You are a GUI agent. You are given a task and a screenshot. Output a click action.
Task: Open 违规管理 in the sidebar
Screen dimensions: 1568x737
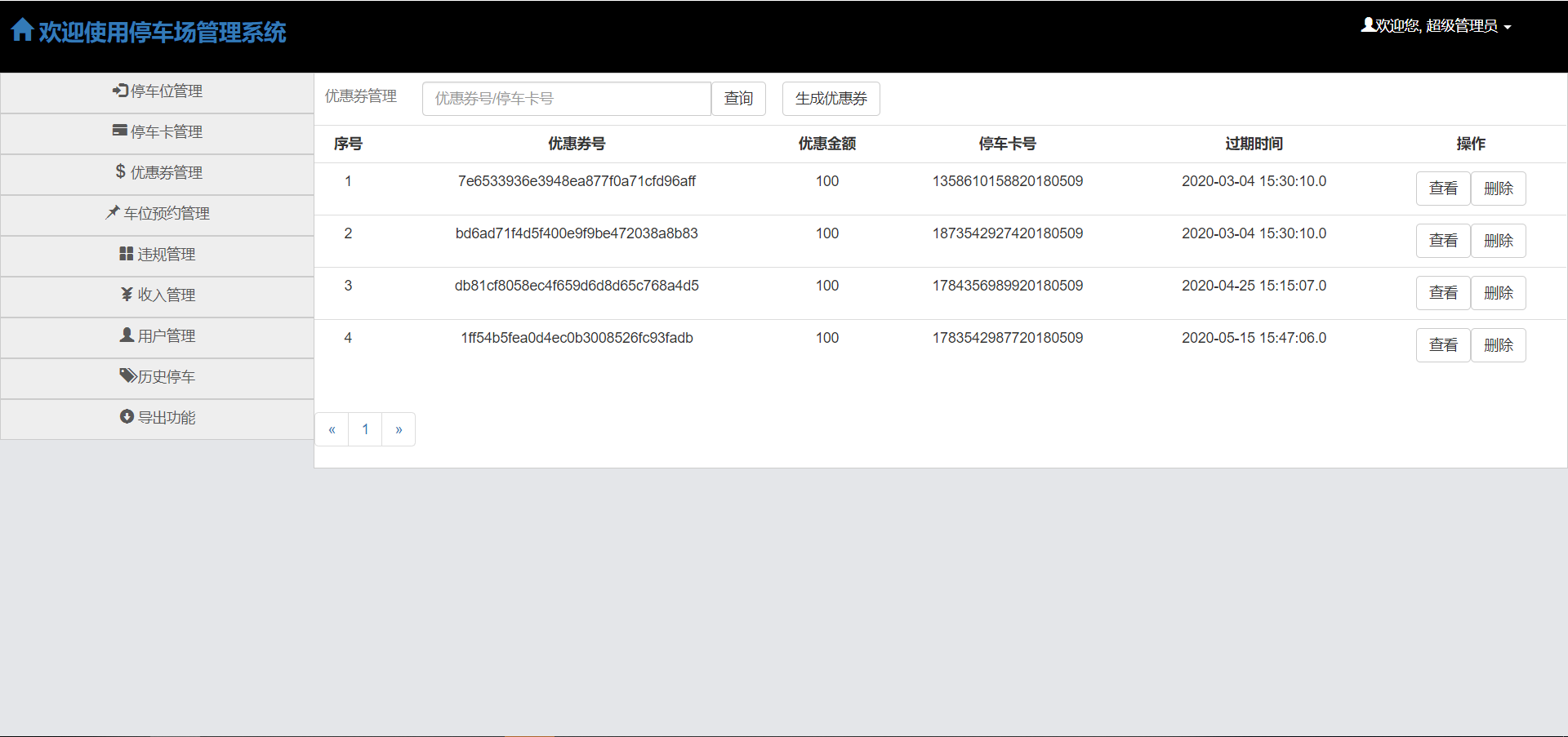click(x=158, y=256)
